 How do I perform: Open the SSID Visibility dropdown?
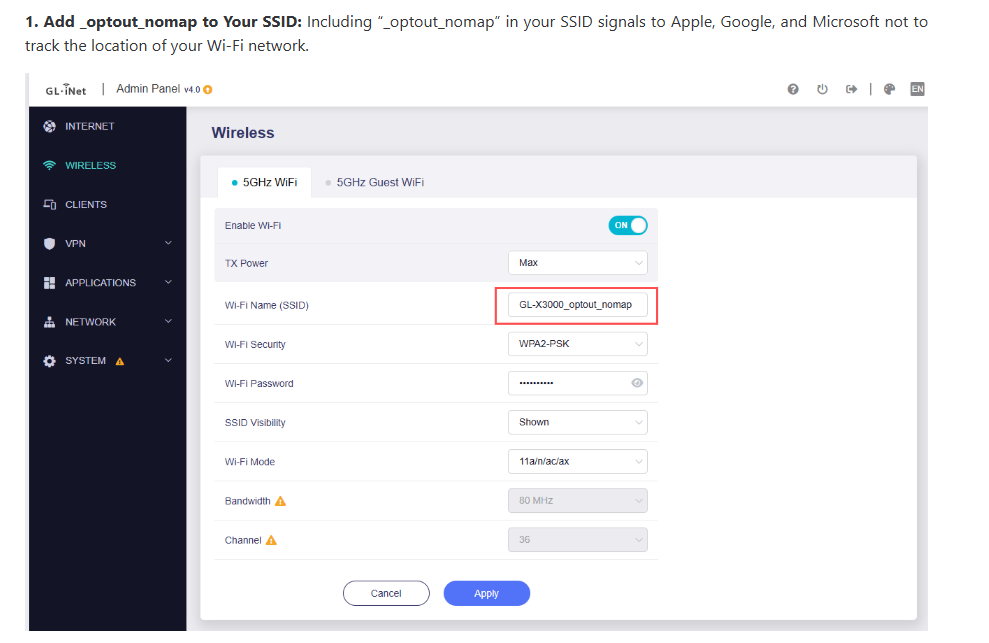tap(577, 422)
